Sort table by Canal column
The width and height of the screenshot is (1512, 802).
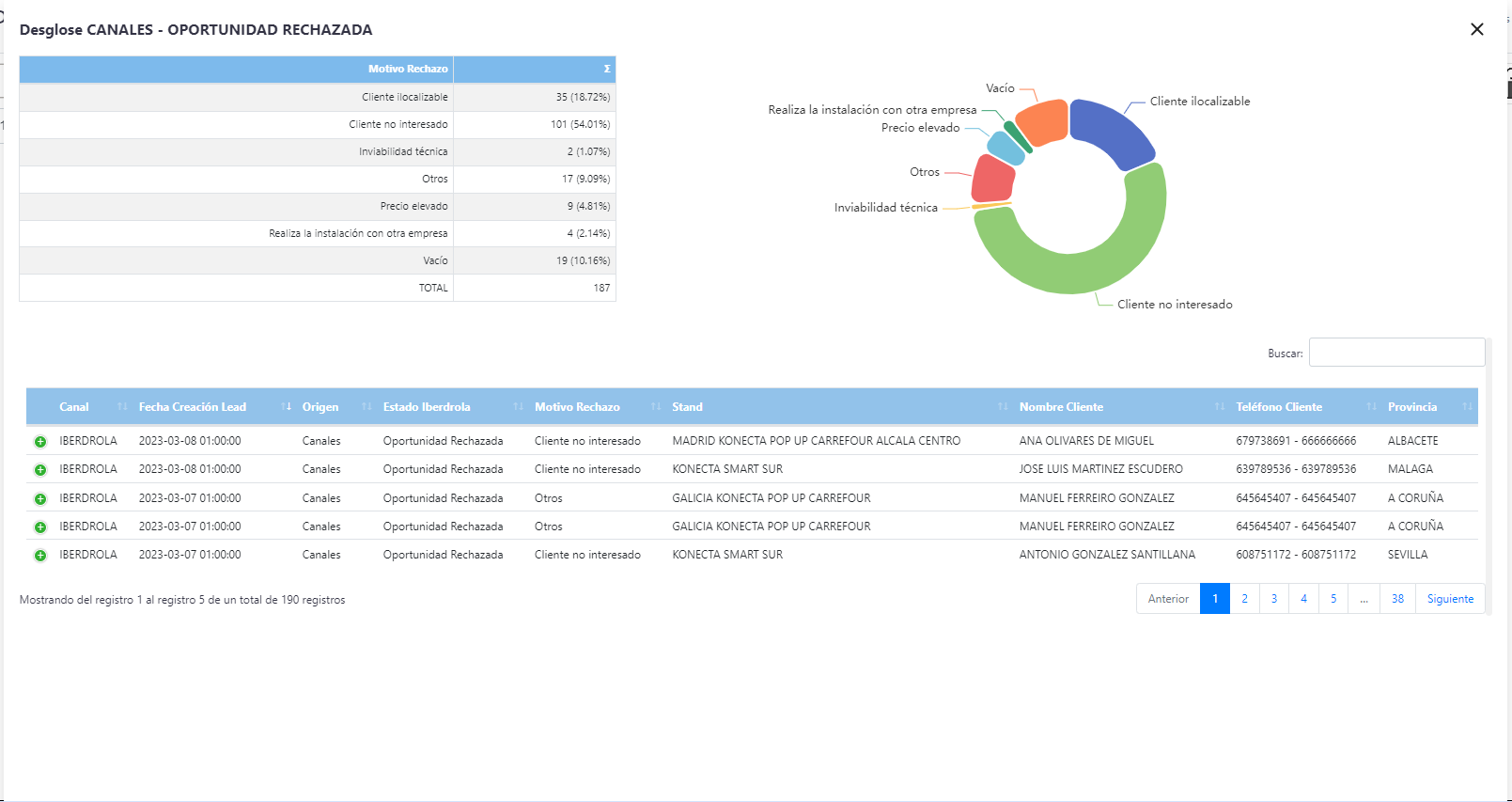click(92, 407)
